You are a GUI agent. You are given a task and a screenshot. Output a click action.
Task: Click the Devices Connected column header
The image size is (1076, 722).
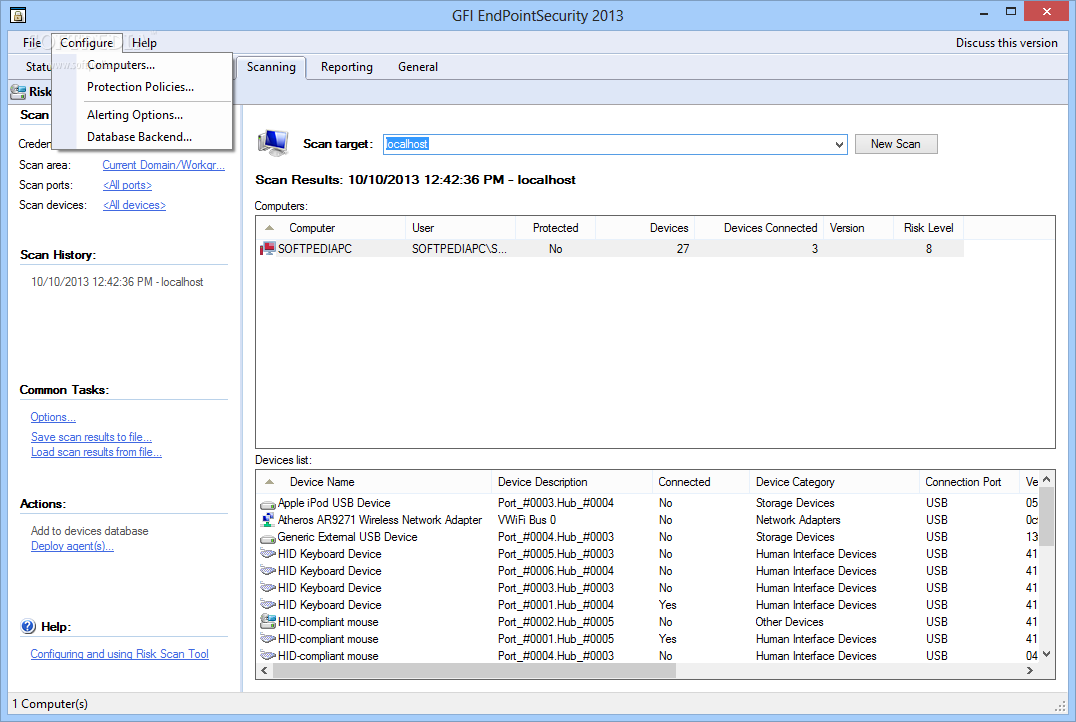(x=759, y=228)
